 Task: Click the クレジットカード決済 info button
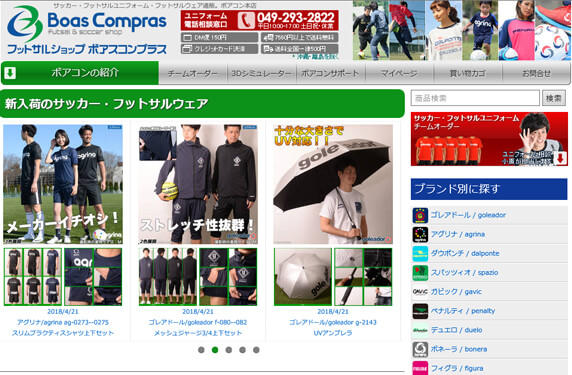pyautogui.click(x=219, y=49)
